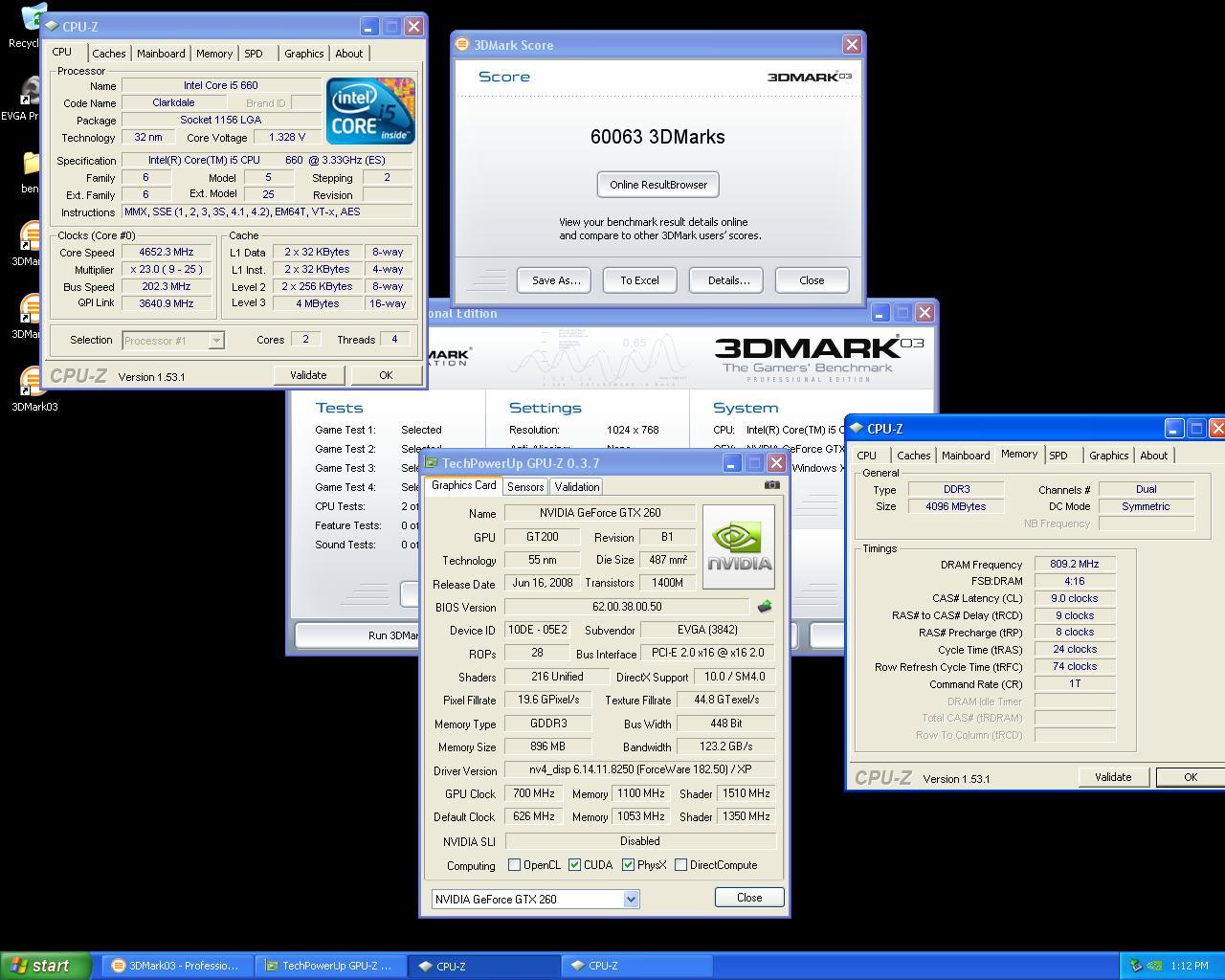This screenshot has width=1225, height=980.
Task: Click the GPU-Z screenshot camera icon
Action: pos(772,485)
